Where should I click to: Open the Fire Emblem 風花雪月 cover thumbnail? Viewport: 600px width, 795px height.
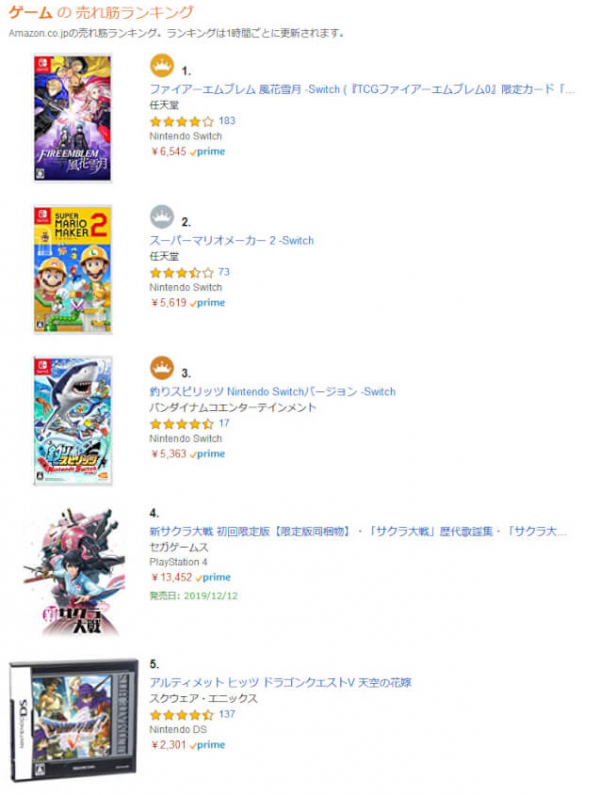pyautogui.click(x=73, y=118)
